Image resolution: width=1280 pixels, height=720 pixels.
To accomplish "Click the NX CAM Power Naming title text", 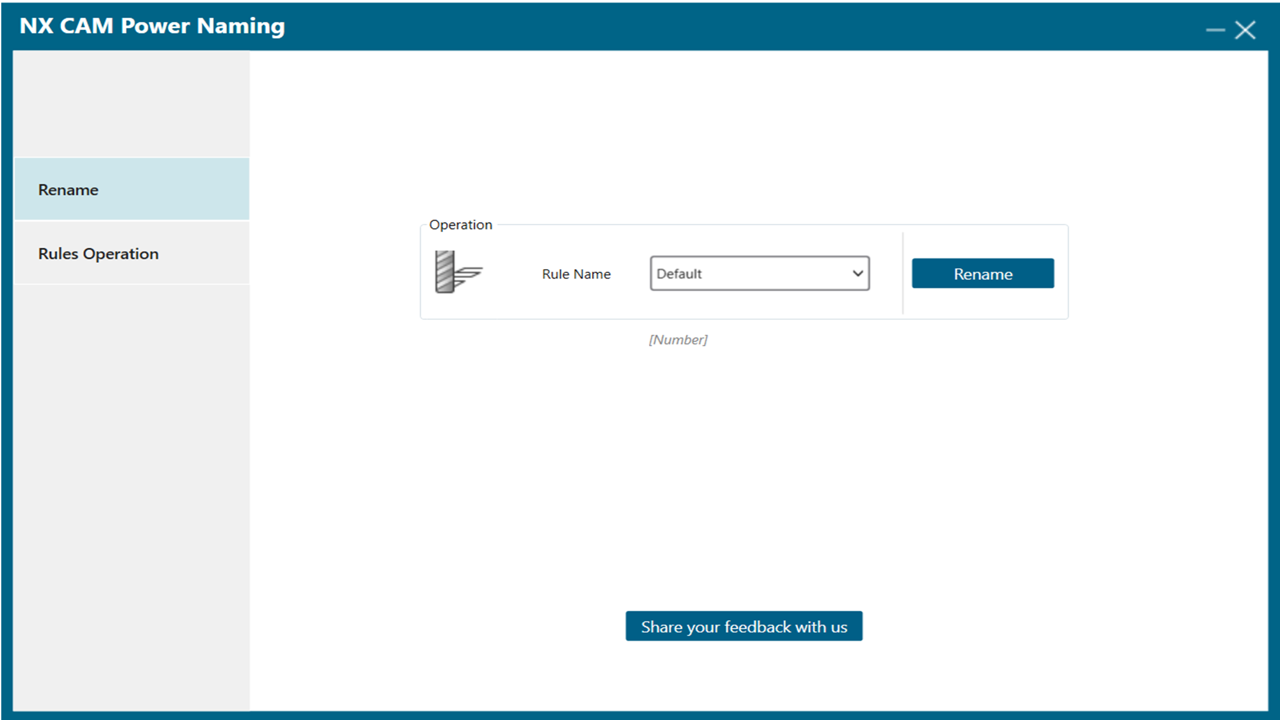I will (152, 25).
